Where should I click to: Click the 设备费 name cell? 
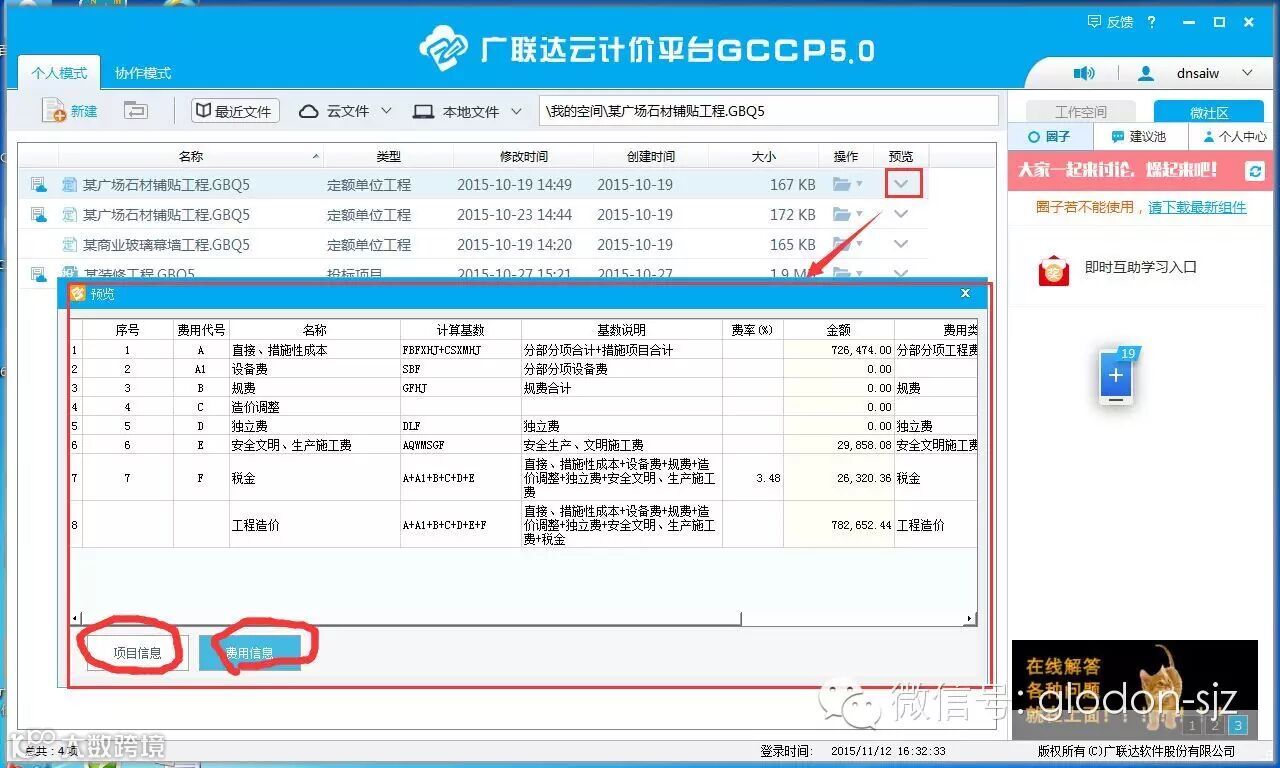point(315,369)
